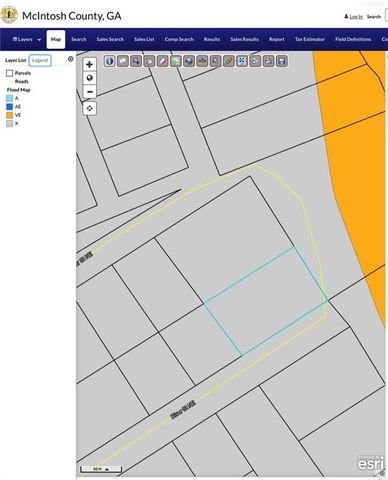Click the printer icon in map toolbar
Image resolution: width=388 pixels, height=480 pixels.
point(268,61)
